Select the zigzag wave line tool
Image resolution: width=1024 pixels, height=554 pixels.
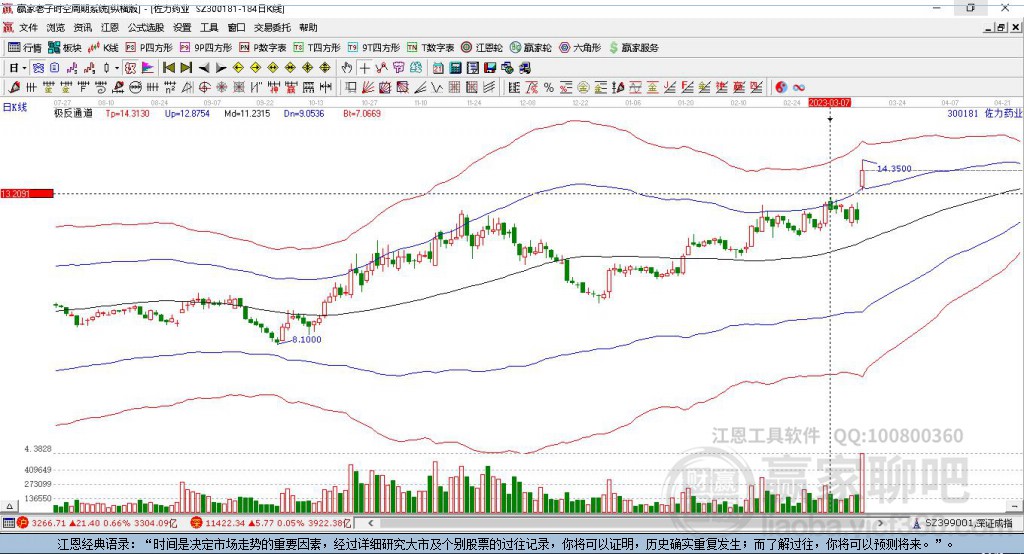tap(437, 88)
